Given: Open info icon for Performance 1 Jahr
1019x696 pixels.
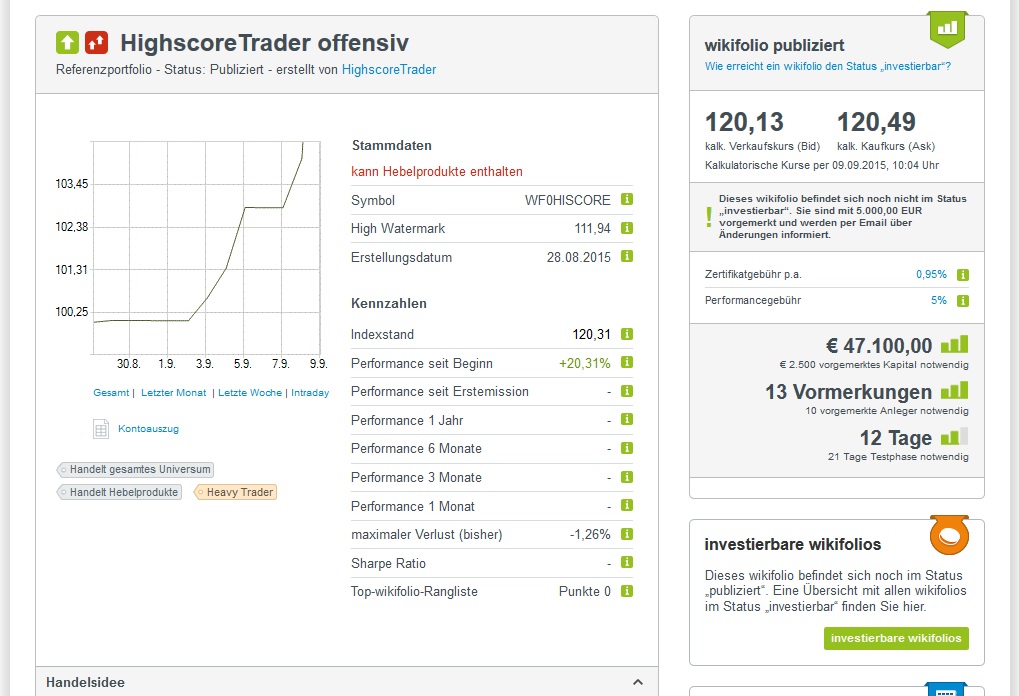Looking at the screenshot, I should tap(626, 419).
